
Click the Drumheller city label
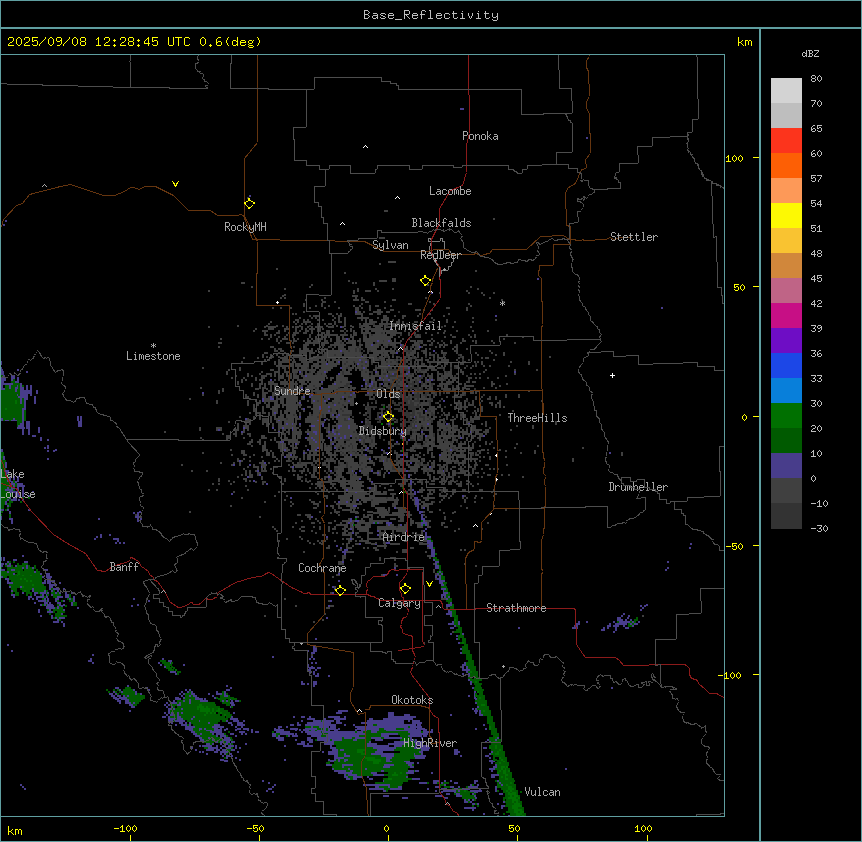tap(638, 487)
